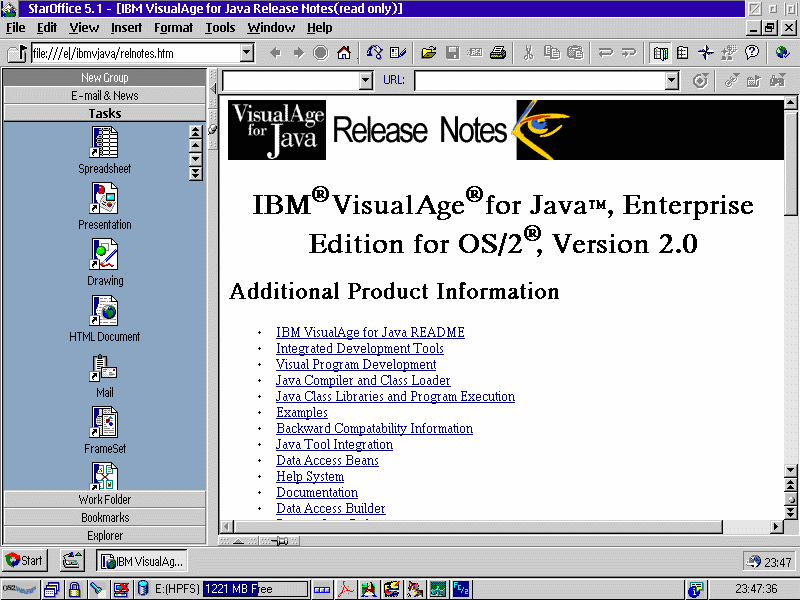
Task: Click the Open File folder icon
Action: click(x=429, y=53)
